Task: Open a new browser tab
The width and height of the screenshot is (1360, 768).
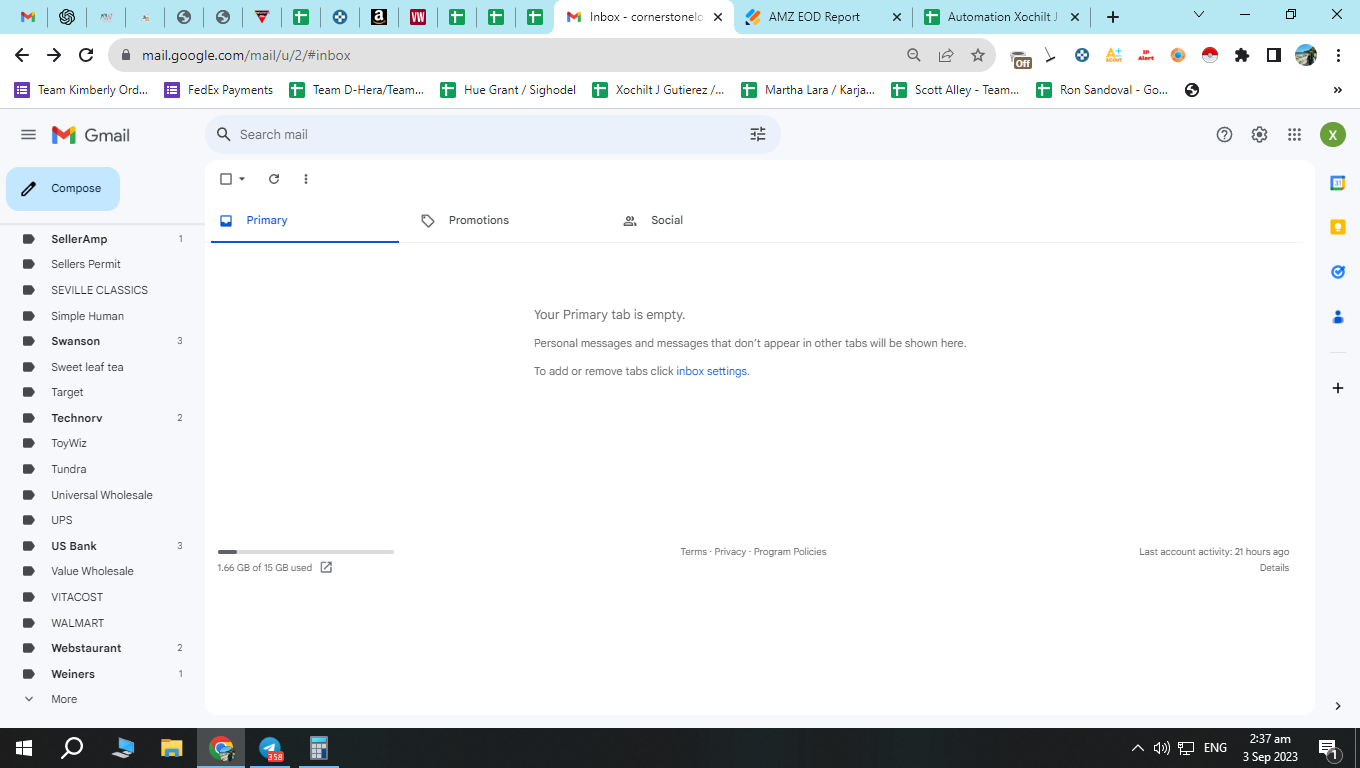Action: (1113, 17)
